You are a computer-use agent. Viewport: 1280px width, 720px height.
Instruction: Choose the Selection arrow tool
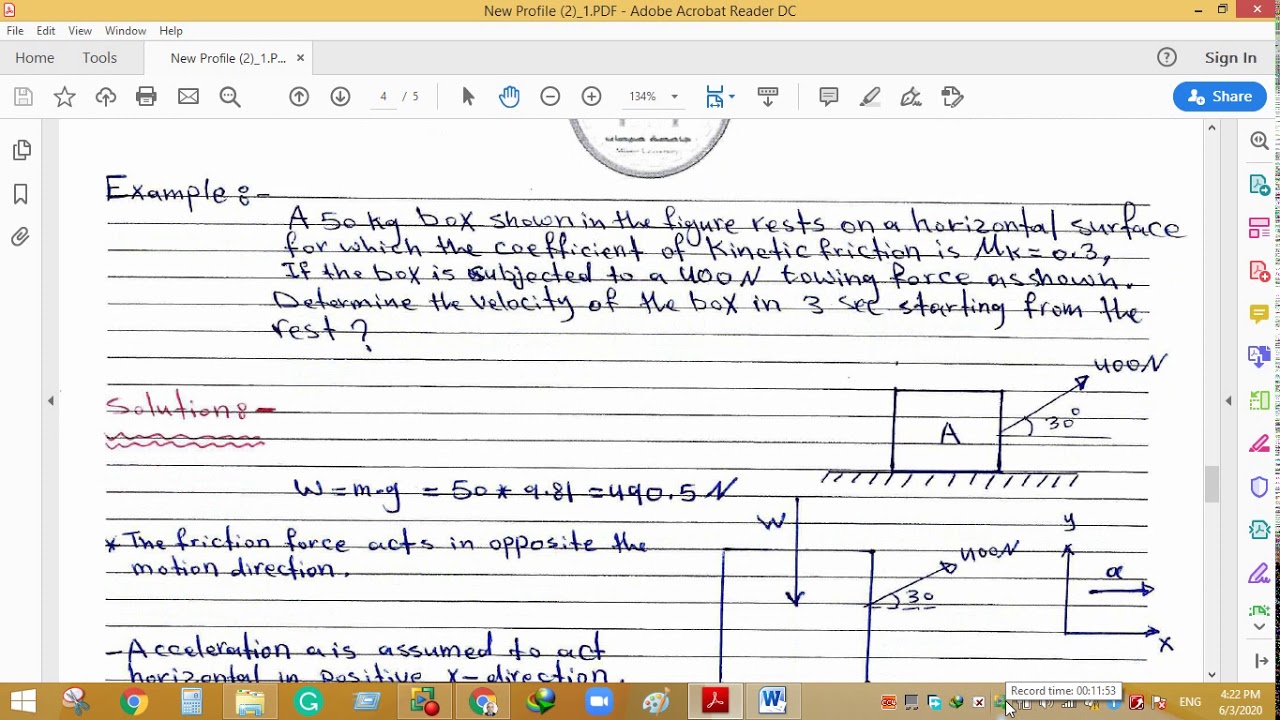click(468, 97)
